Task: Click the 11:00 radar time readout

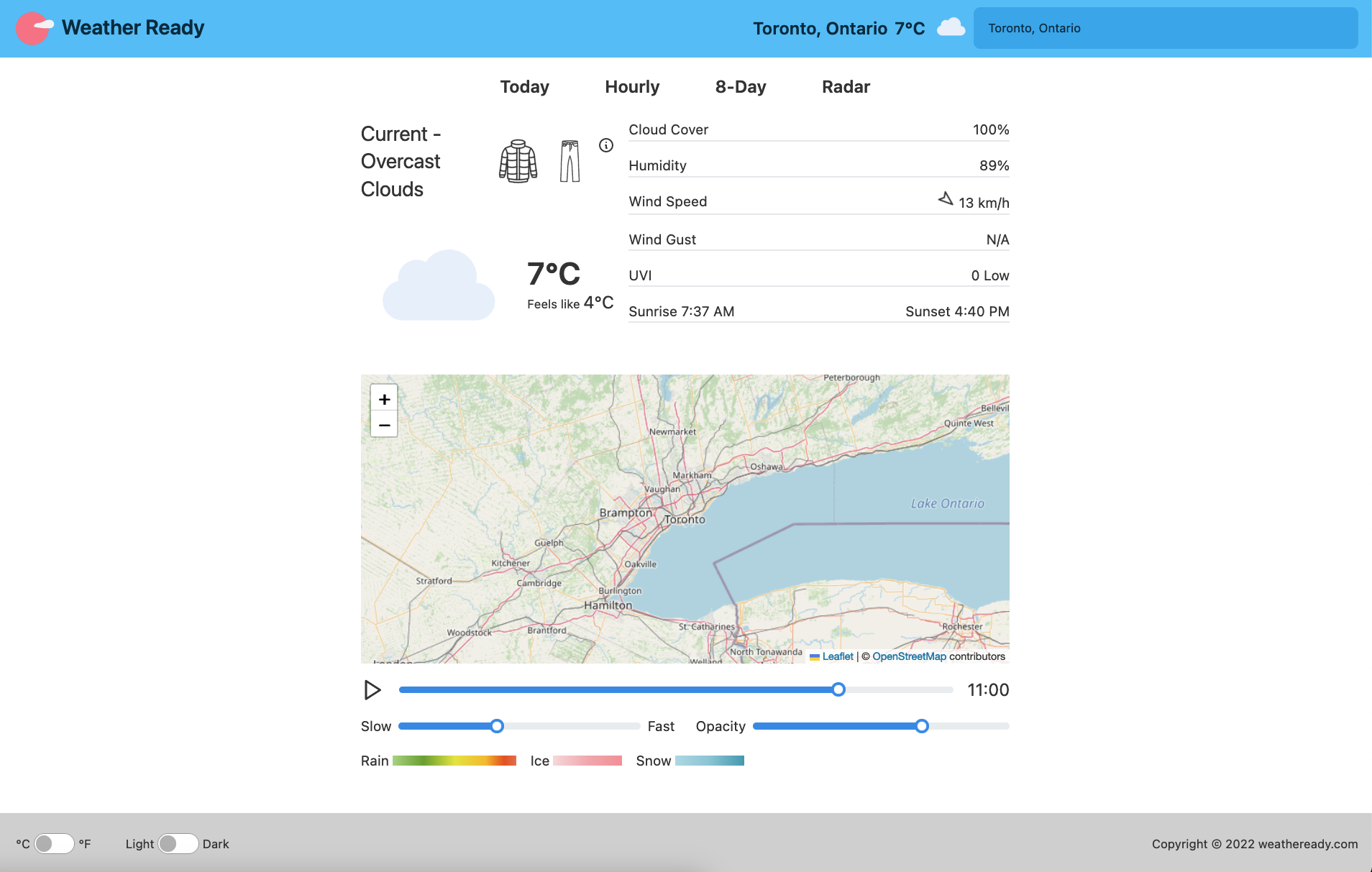Action: click(x=988, y=690)
